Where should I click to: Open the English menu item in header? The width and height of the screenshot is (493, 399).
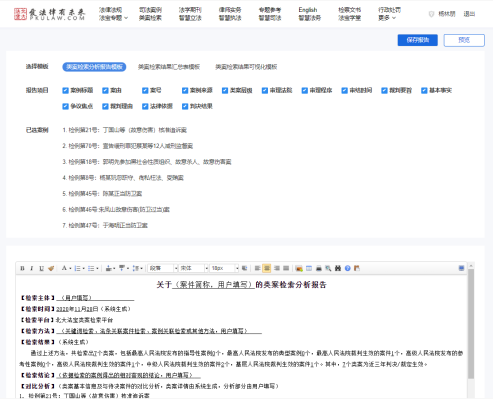coord(308,10)
